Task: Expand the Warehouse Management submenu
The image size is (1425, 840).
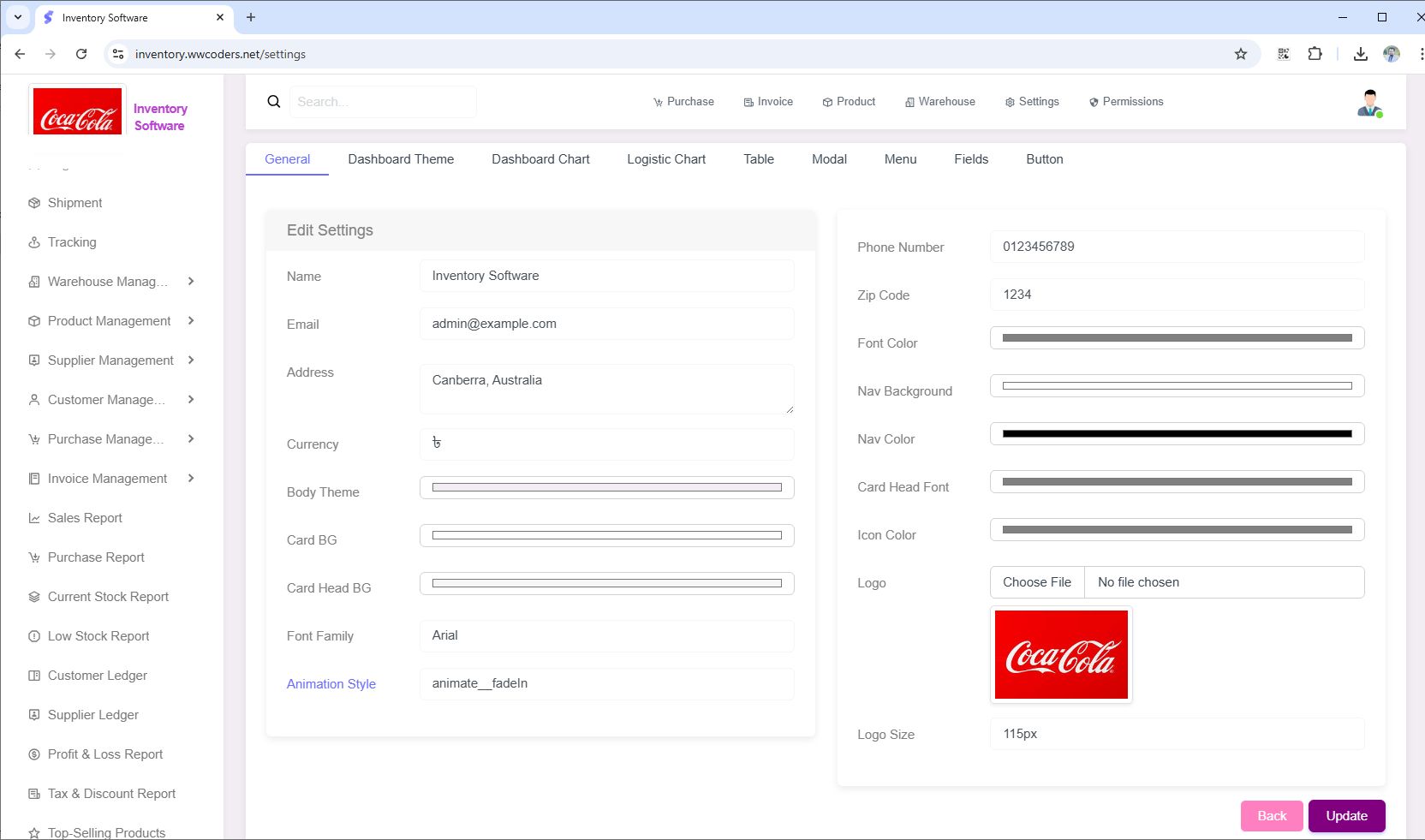Action: (191, 282)
